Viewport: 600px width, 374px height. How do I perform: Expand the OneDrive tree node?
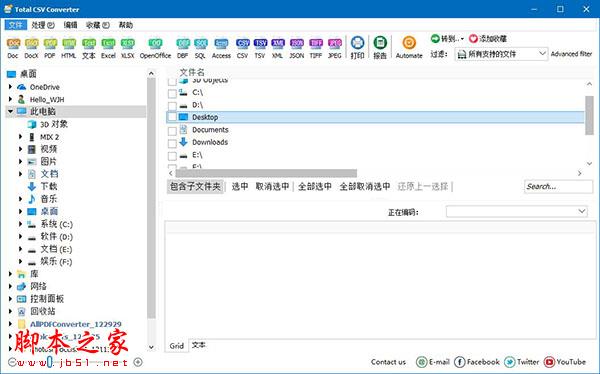[x=11, y=87]
